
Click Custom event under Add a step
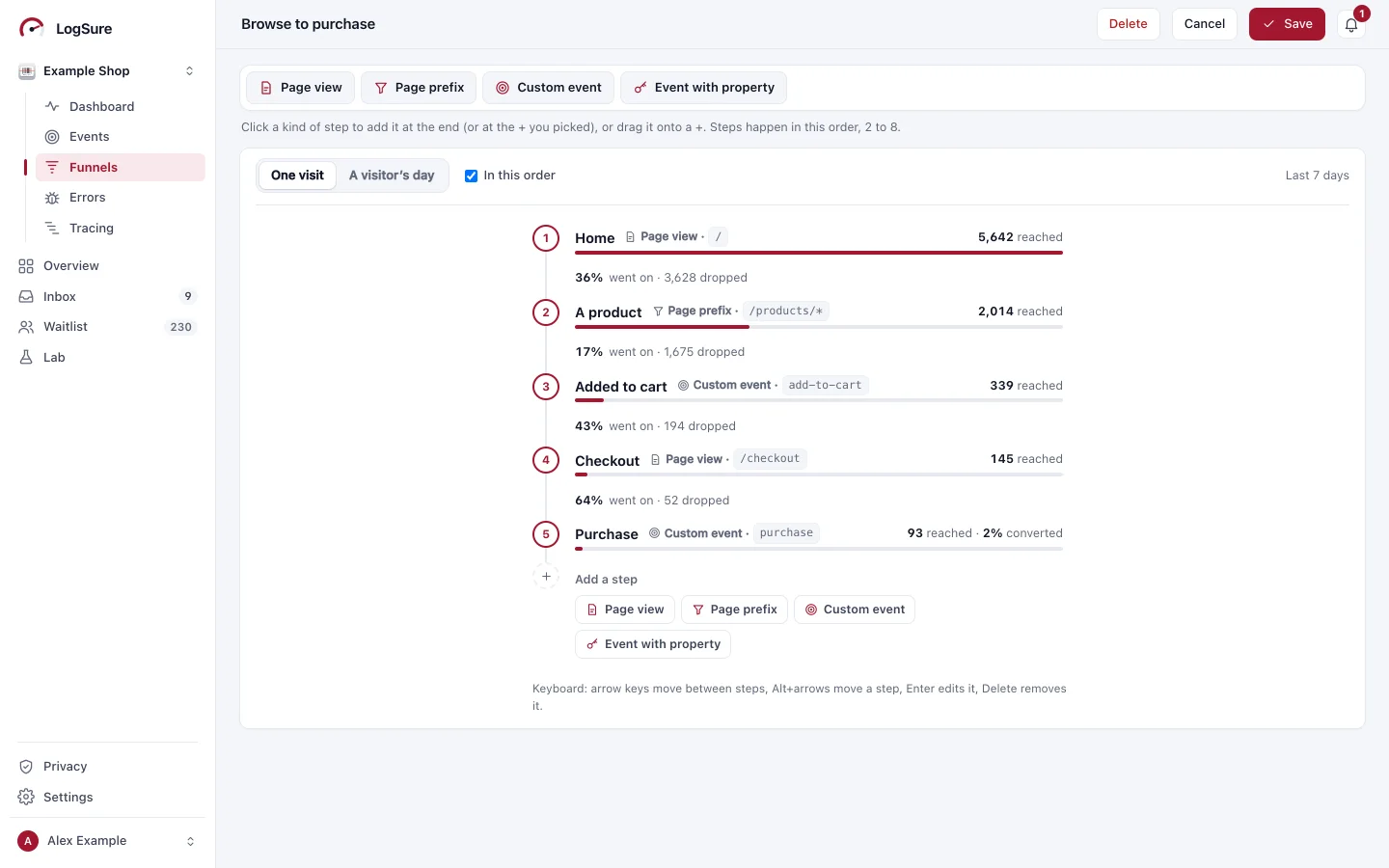(855, 610)
